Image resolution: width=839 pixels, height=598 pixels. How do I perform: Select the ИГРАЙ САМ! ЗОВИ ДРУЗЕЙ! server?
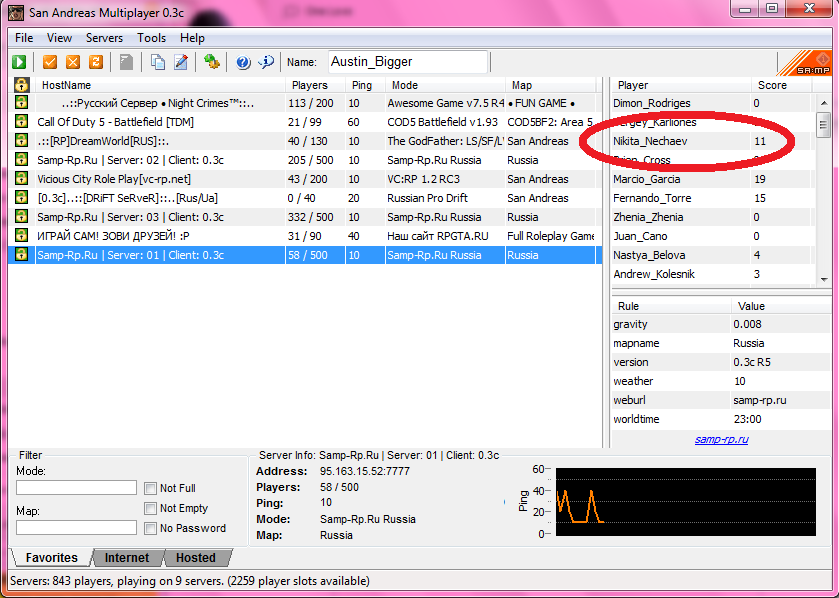point(305,236)
